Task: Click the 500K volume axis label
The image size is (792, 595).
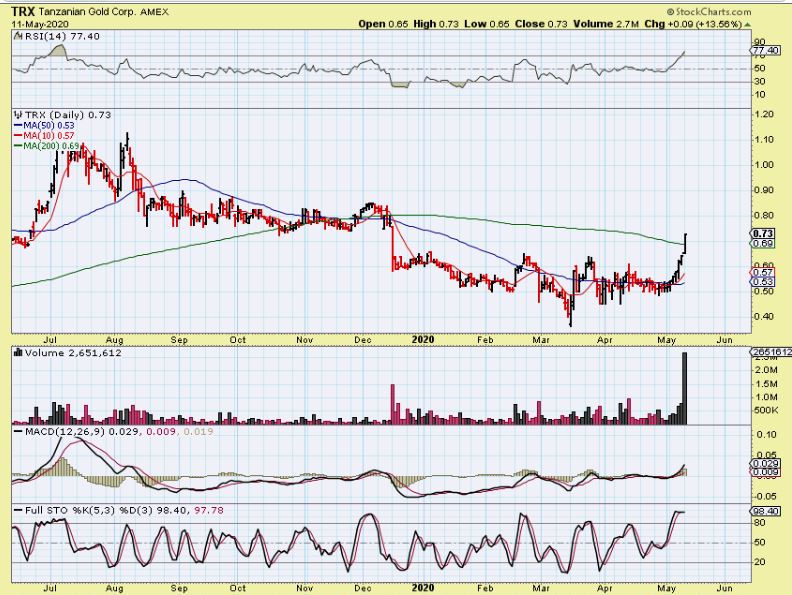Action: (x=766, y=410)
